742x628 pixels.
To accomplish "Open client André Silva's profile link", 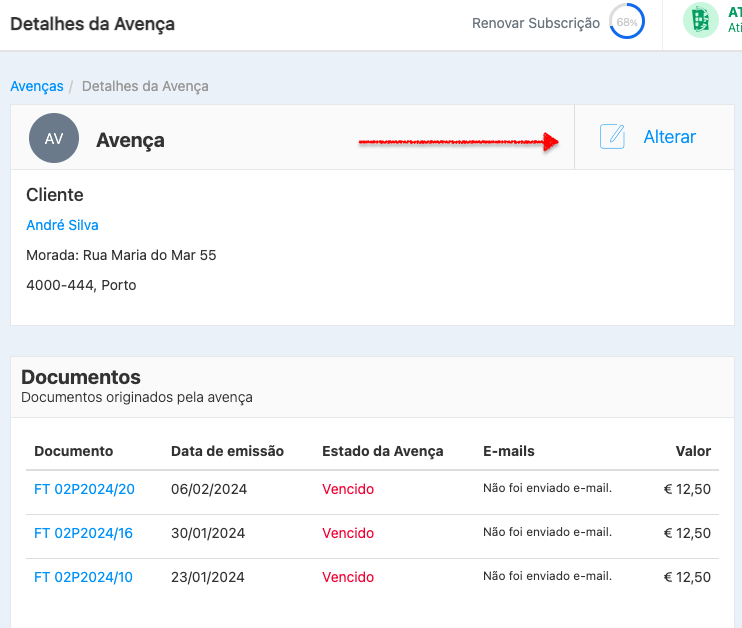I will tap(62, 225).
